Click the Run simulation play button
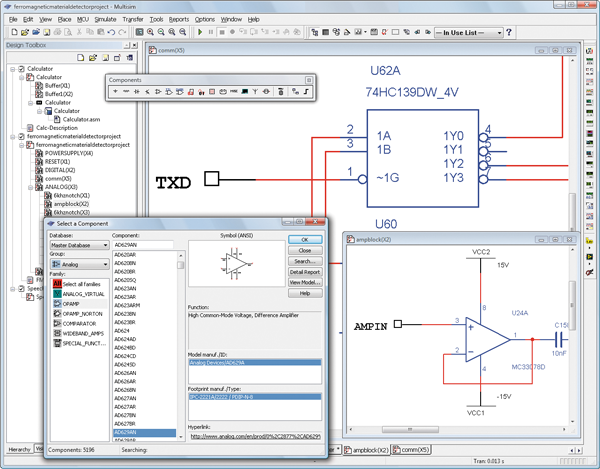The width and height of the screenshot is (600, 469). coord(200,32)
